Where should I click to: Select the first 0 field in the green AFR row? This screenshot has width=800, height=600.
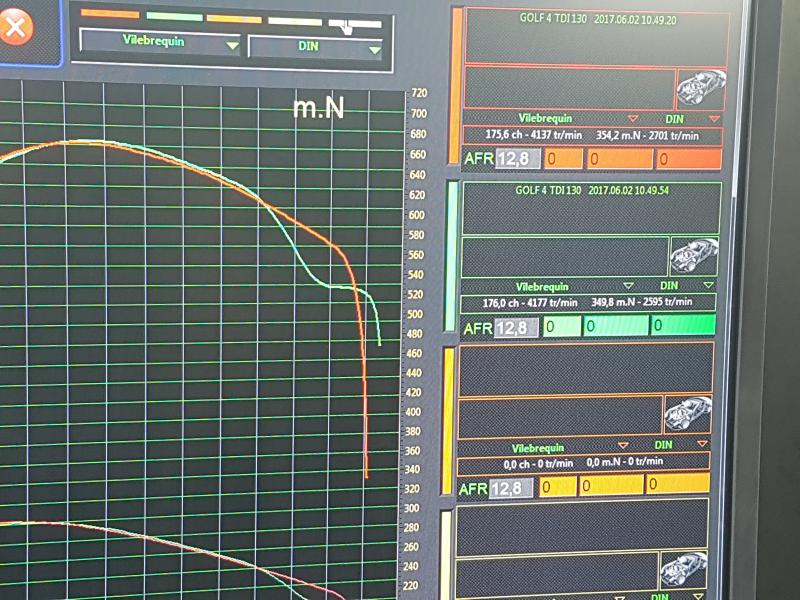click(x=561, y=327)
